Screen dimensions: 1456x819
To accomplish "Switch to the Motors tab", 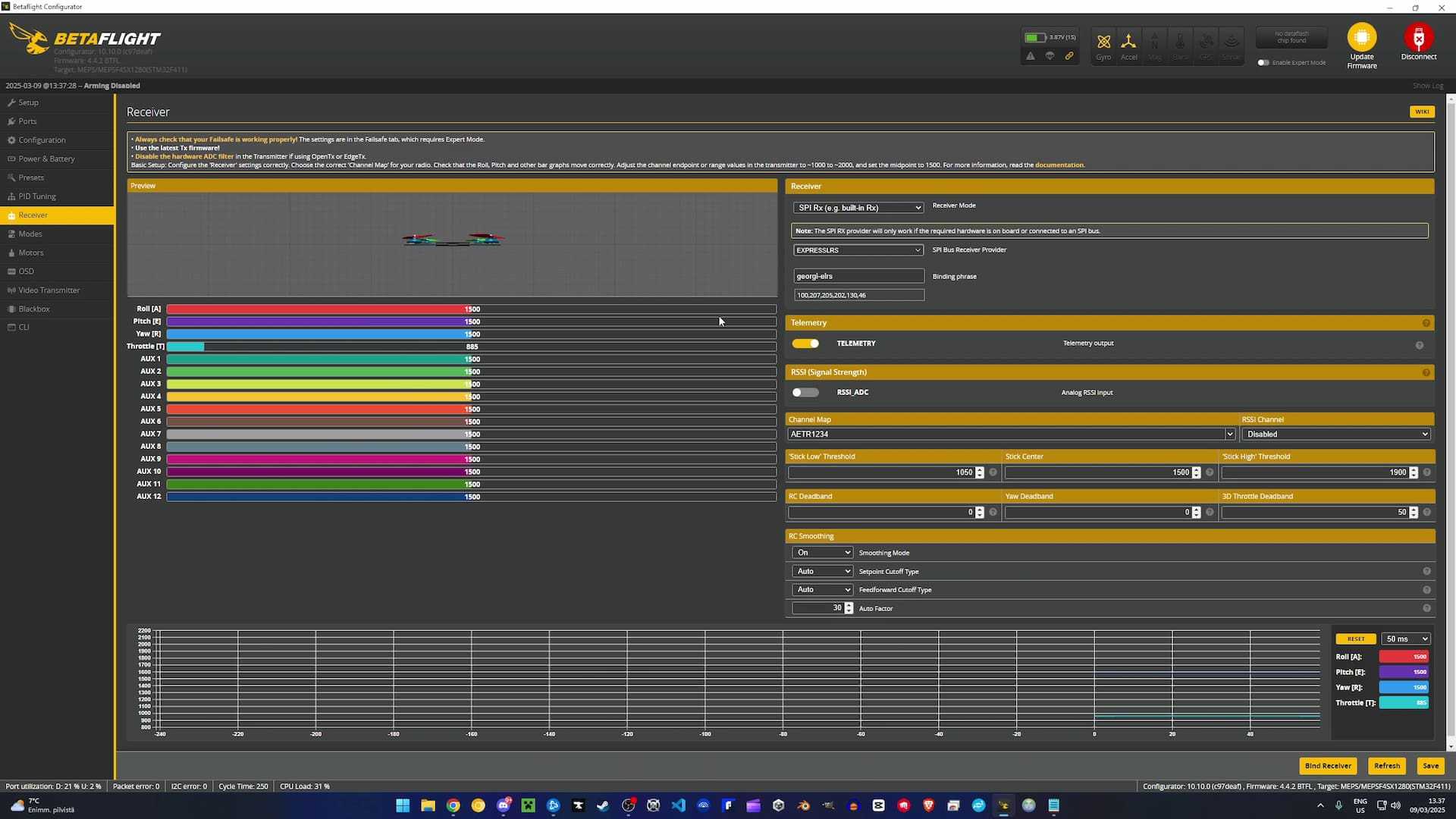I will point(57,253).
